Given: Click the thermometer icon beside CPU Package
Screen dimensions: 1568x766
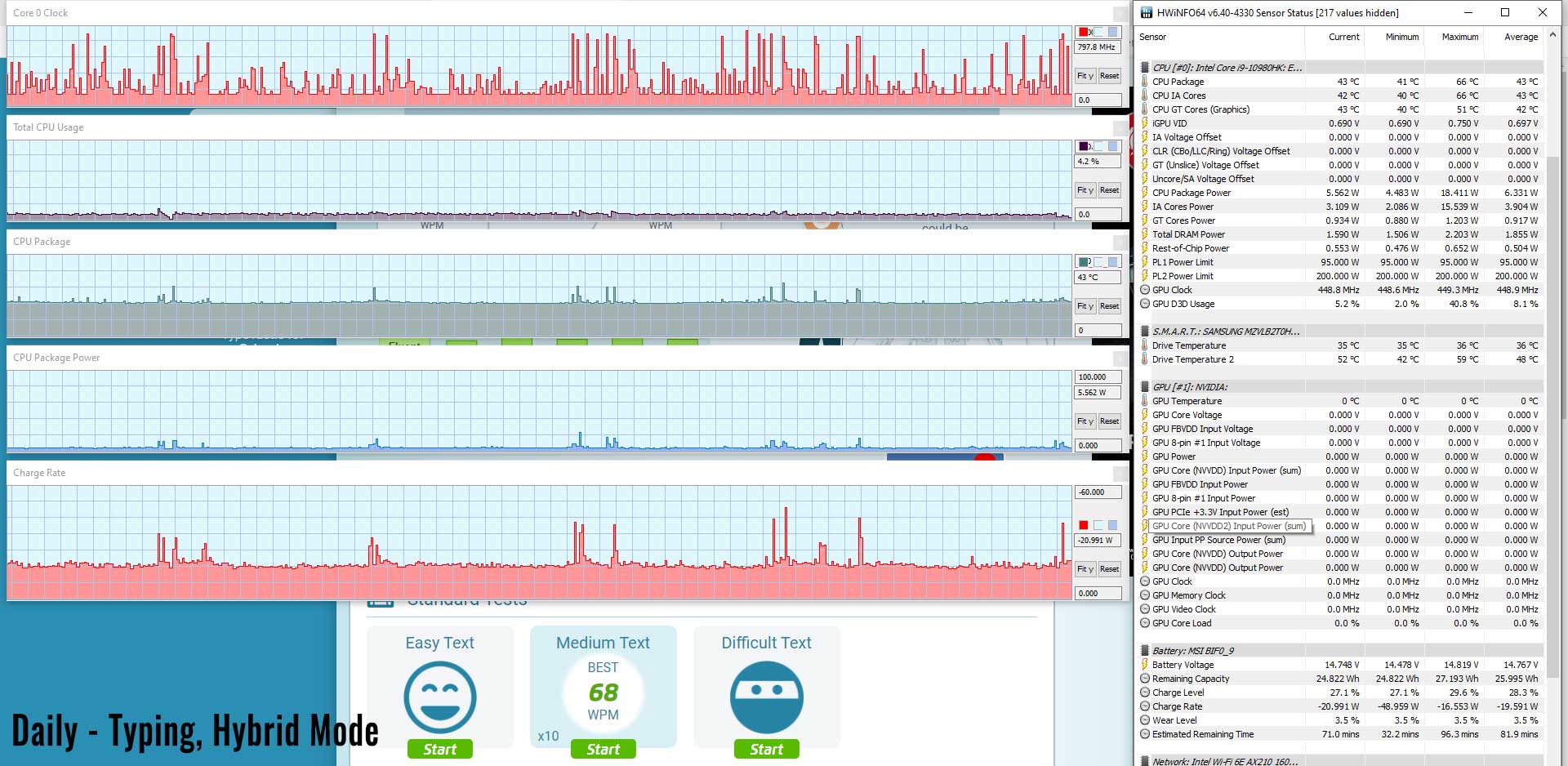Looking at the screenshot, I should [1145, 82].
